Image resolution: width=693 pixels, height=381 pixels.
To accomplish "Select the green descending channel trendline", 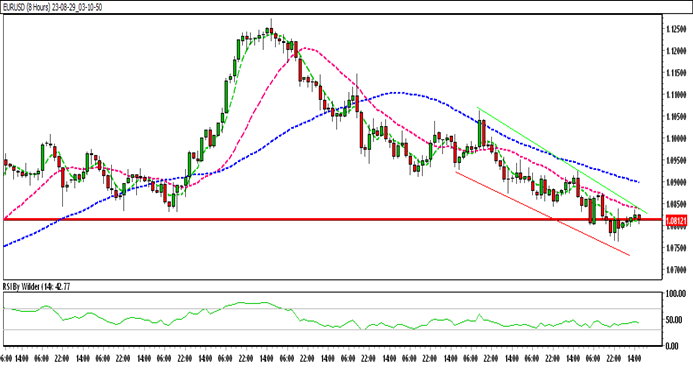I will click(561, 160).
